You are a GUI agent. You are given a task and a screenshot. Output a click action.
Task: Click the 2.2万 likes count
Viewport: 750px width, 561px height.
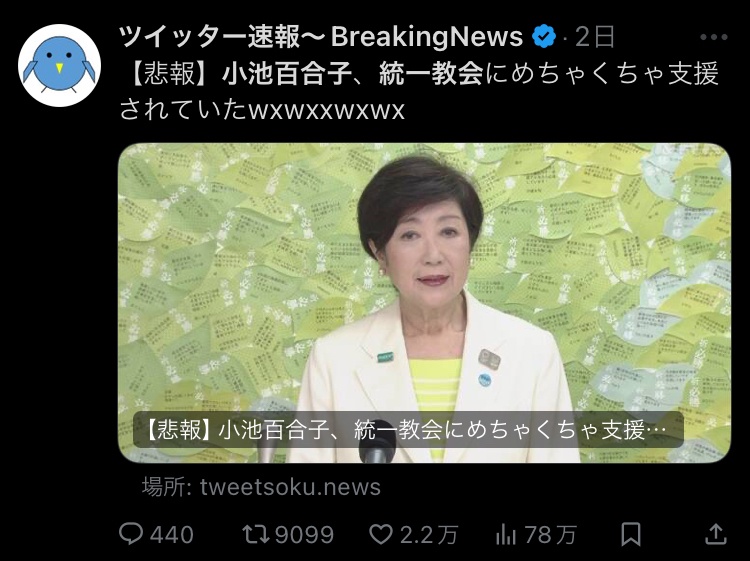[429, 535]
